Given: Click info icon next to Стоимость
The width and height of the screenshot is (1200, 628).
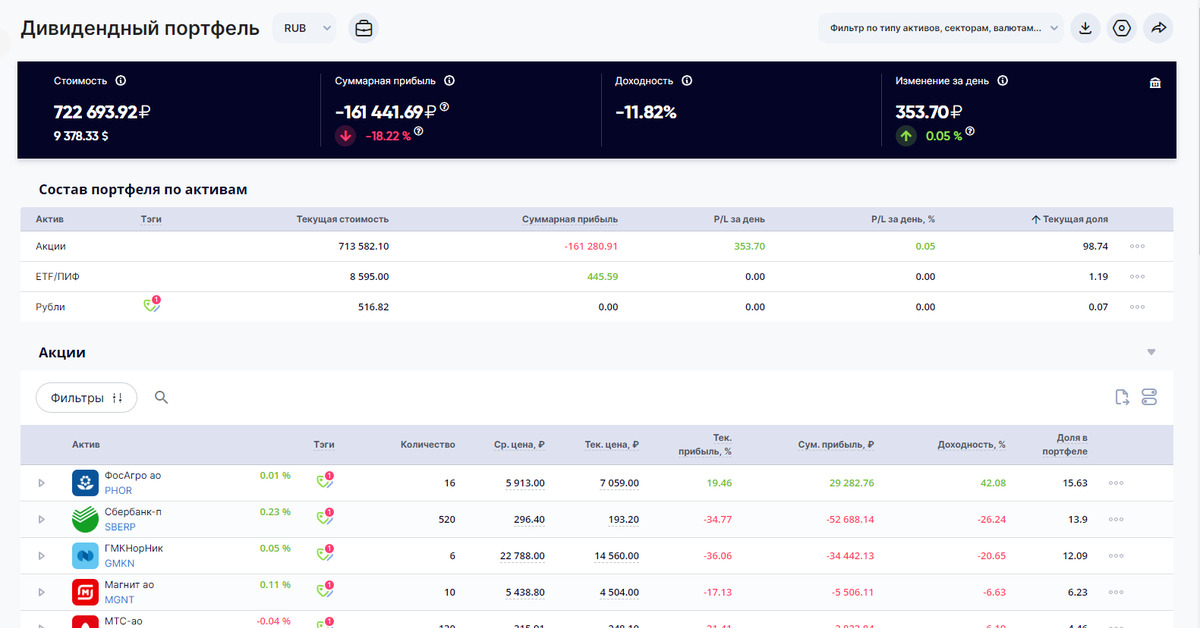Looking at the screenshot, I should click(121, 81).
